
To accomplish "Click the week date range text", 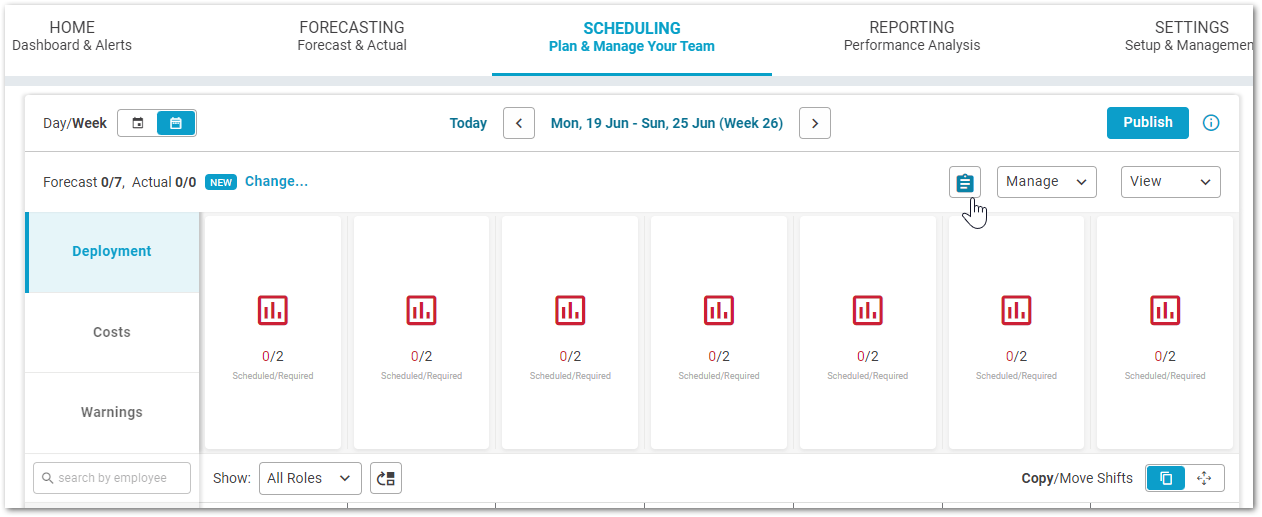I will (x=667, y=123).
